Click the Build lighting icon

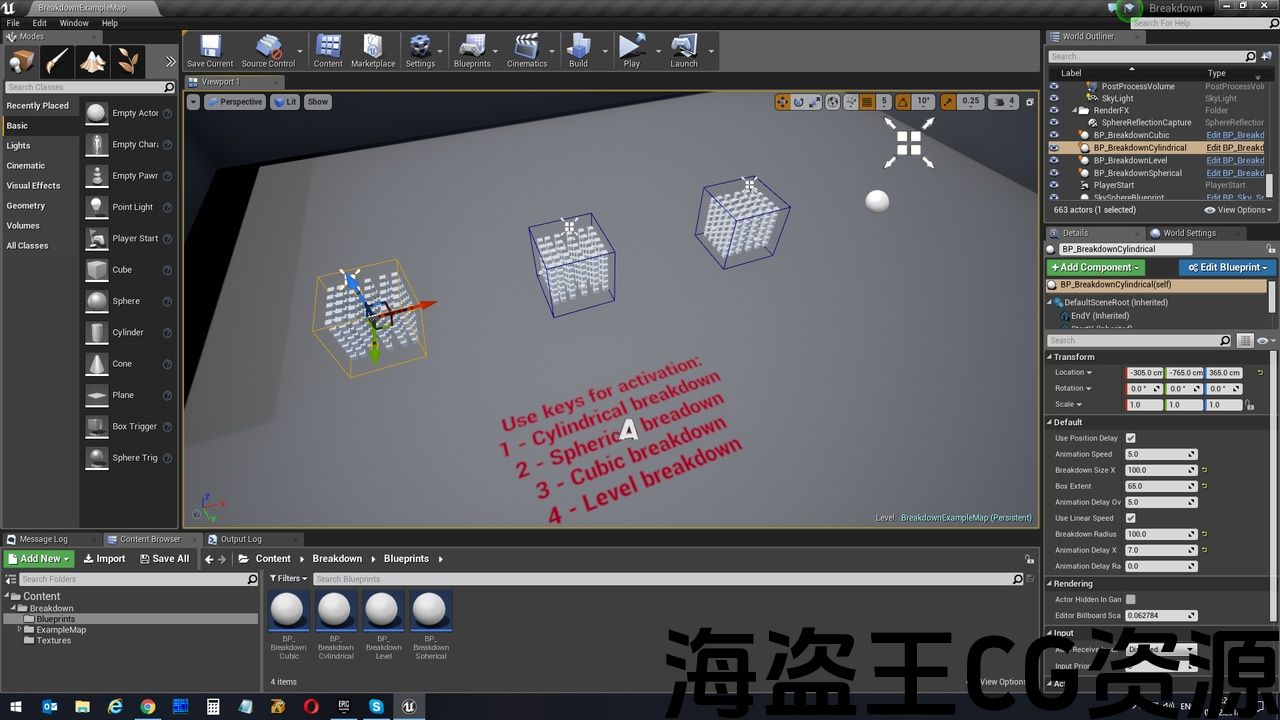tap(578, 51)
